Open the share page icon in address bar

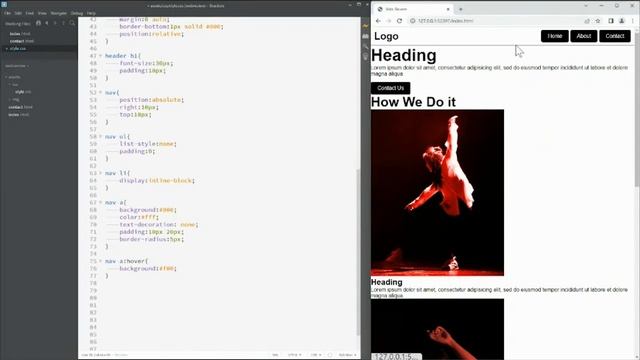[587, 21]
